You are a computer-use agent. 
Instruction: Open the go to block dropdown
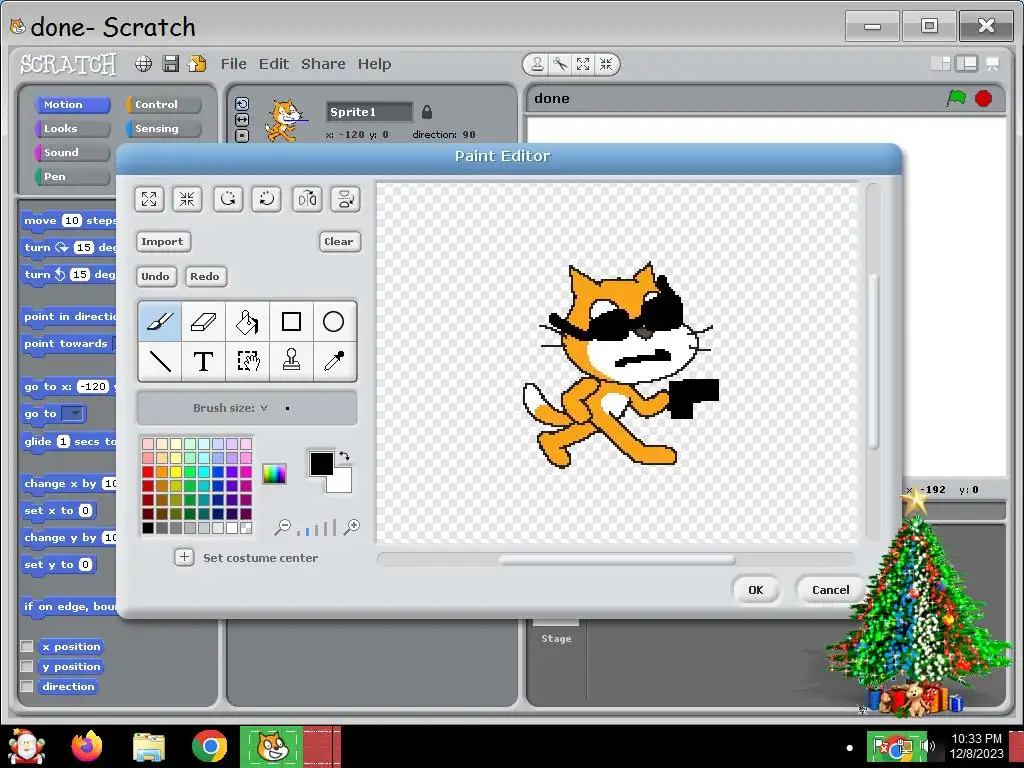[75, 413]
